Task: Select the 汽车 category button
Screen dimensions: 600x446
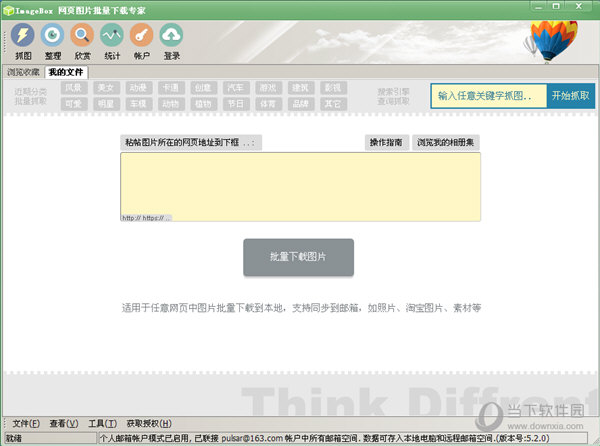Action: [236, 88]
